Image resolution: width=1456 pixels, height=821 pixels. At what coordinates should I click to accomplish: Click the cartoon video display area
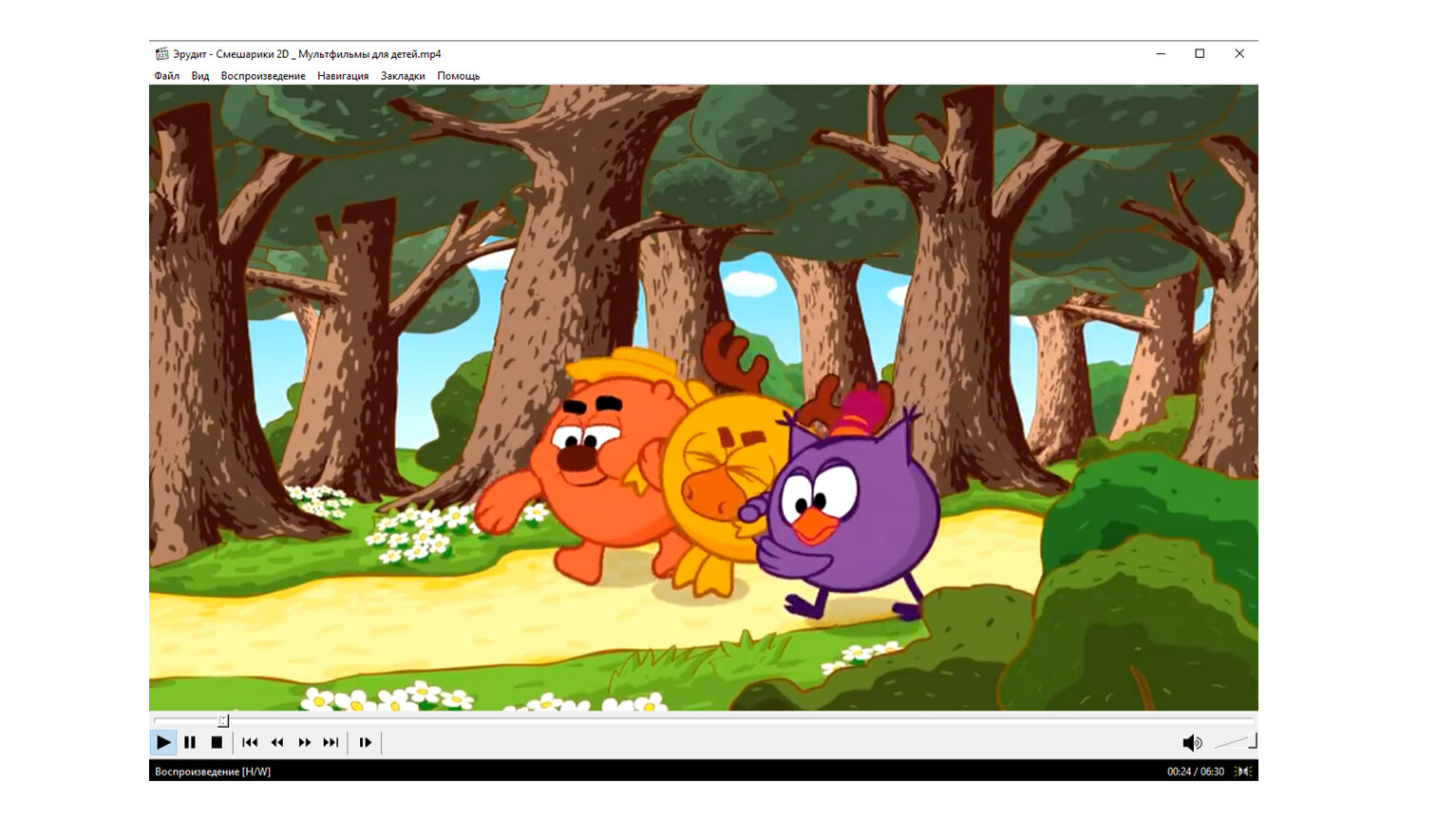coord(704,397)
